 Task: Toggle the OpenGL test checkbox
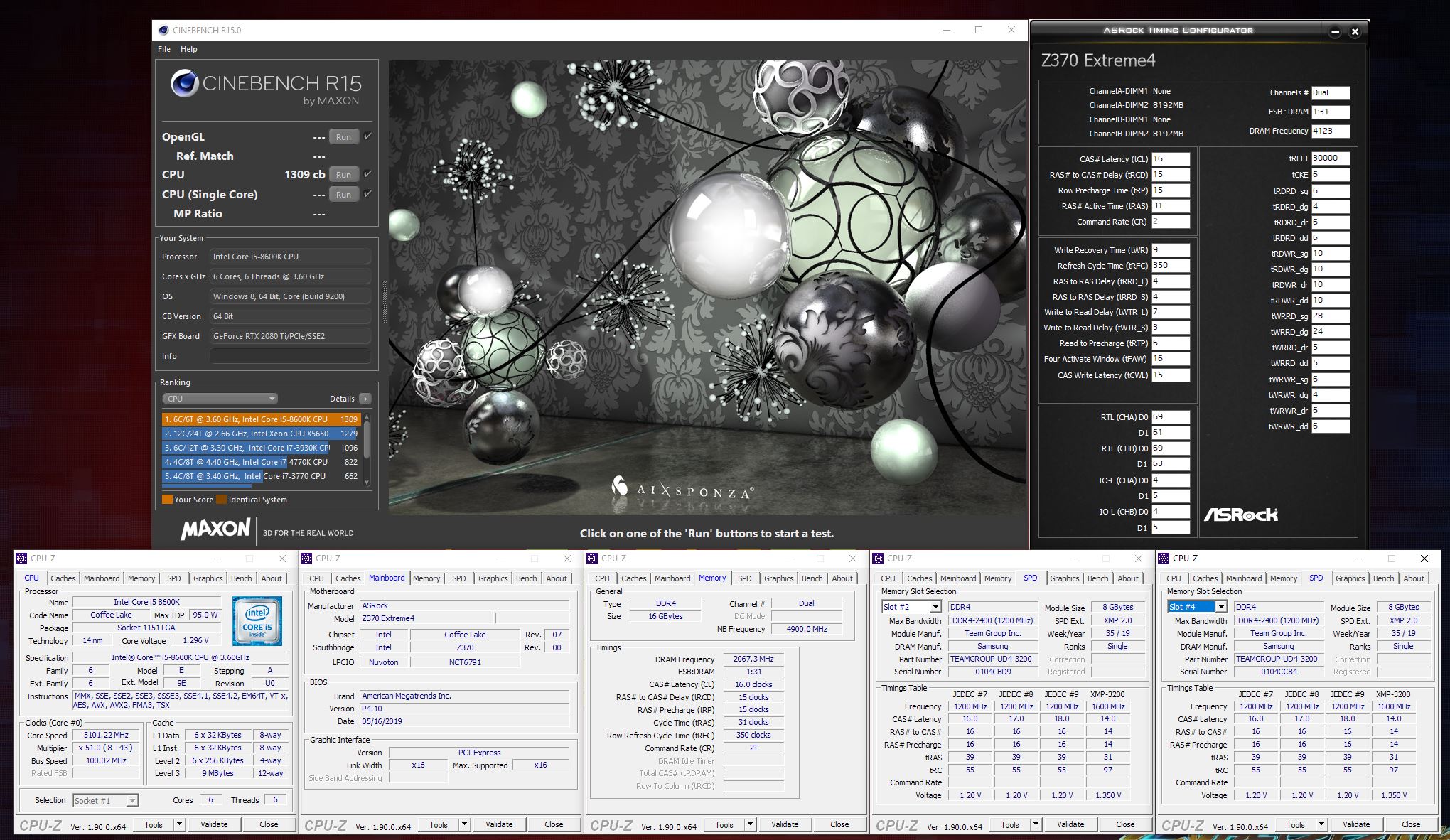pos(367,136)
